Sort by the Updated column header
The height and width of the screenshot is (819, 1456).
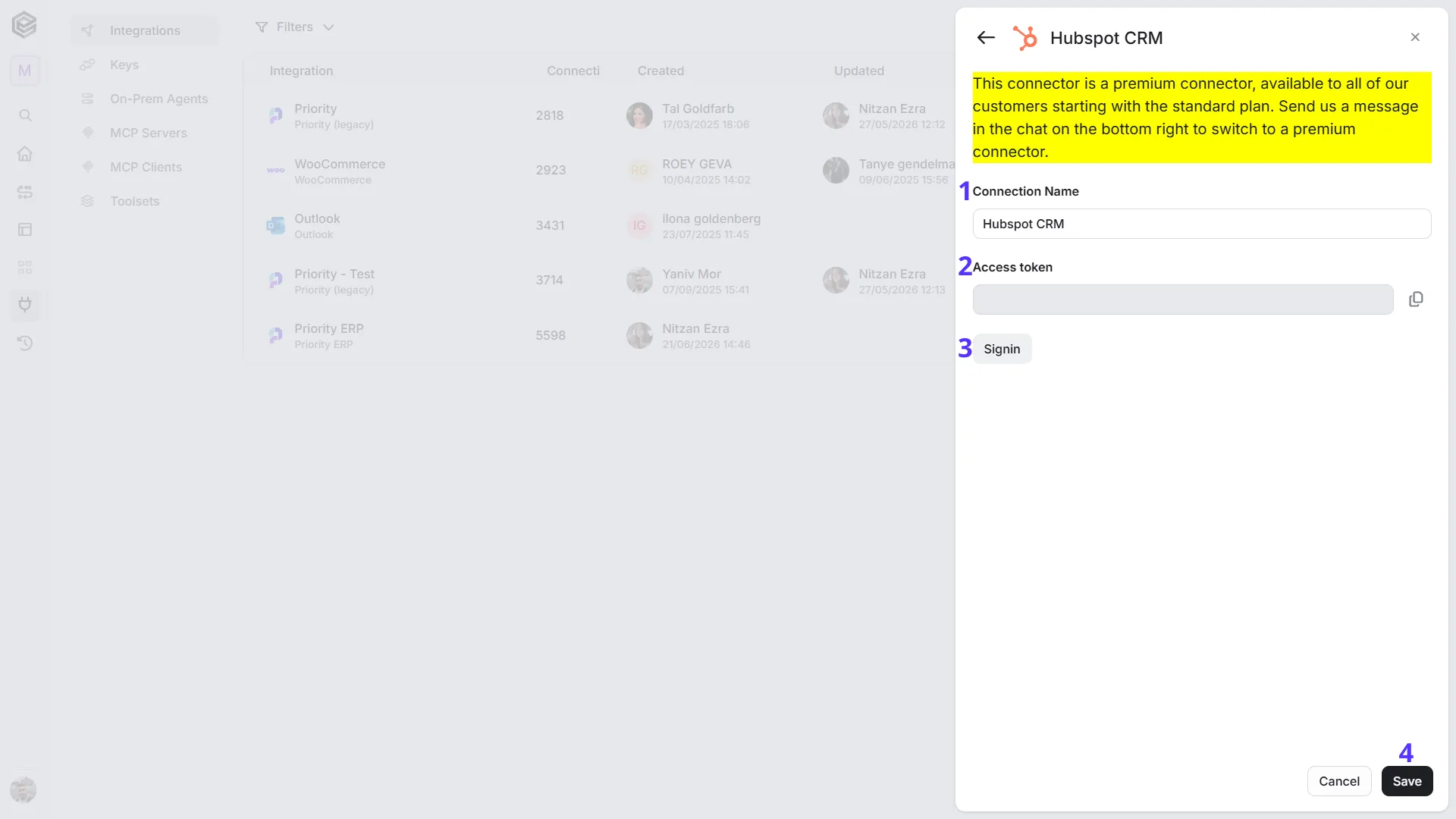(858, 71)
